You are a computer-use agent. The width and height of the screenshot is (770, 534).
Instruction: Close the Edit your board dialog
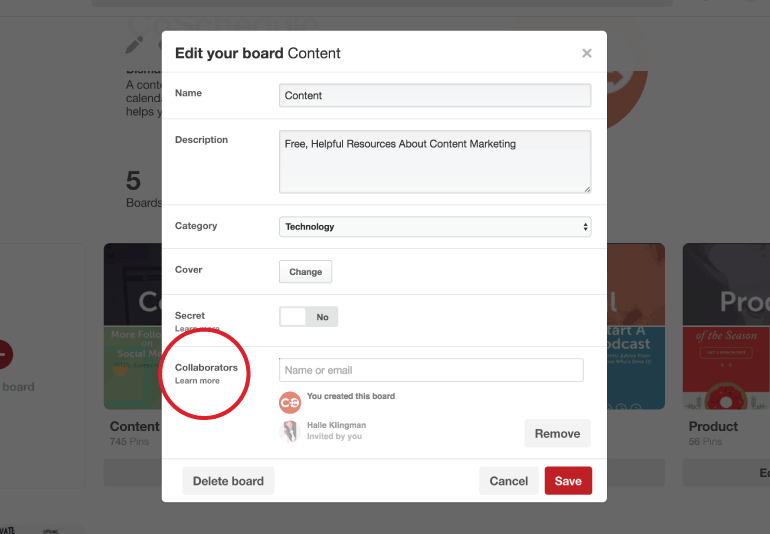[x=587, y=54]
